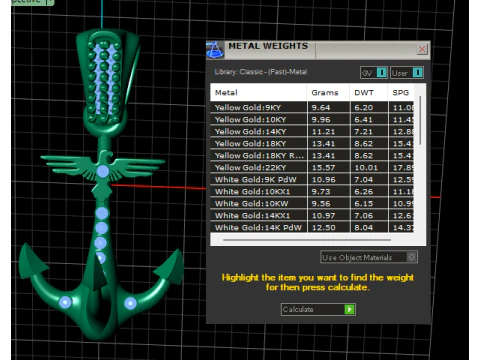Screen dimensions: 480x360
Task: Click the Metal column header
Action: tap(258, 93)
